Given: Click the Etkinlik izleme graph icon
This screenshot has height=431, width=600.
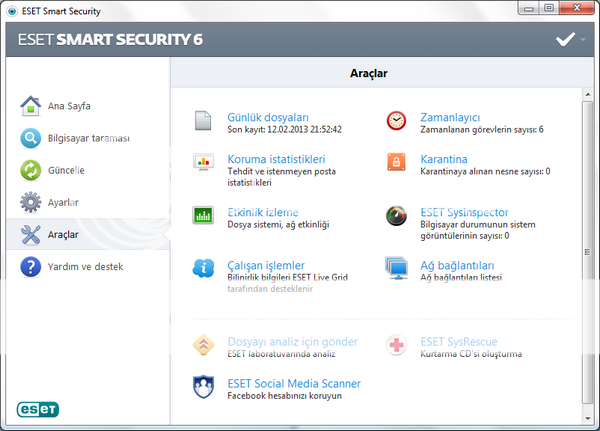Looking at the screenshot, I should [x=204, y=216].
